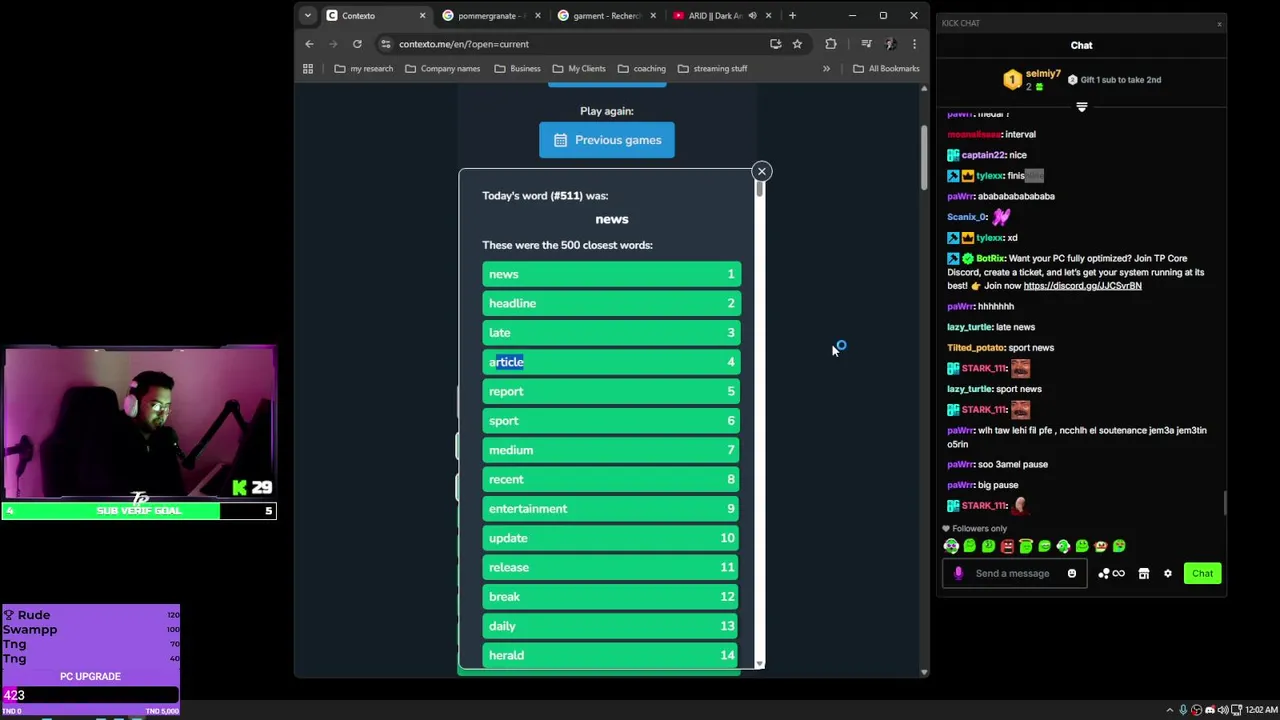The width and height of the screenshot is (1280, 720).
Task: Open chat settings gear icon
Action: click(x=1167, y=574)
